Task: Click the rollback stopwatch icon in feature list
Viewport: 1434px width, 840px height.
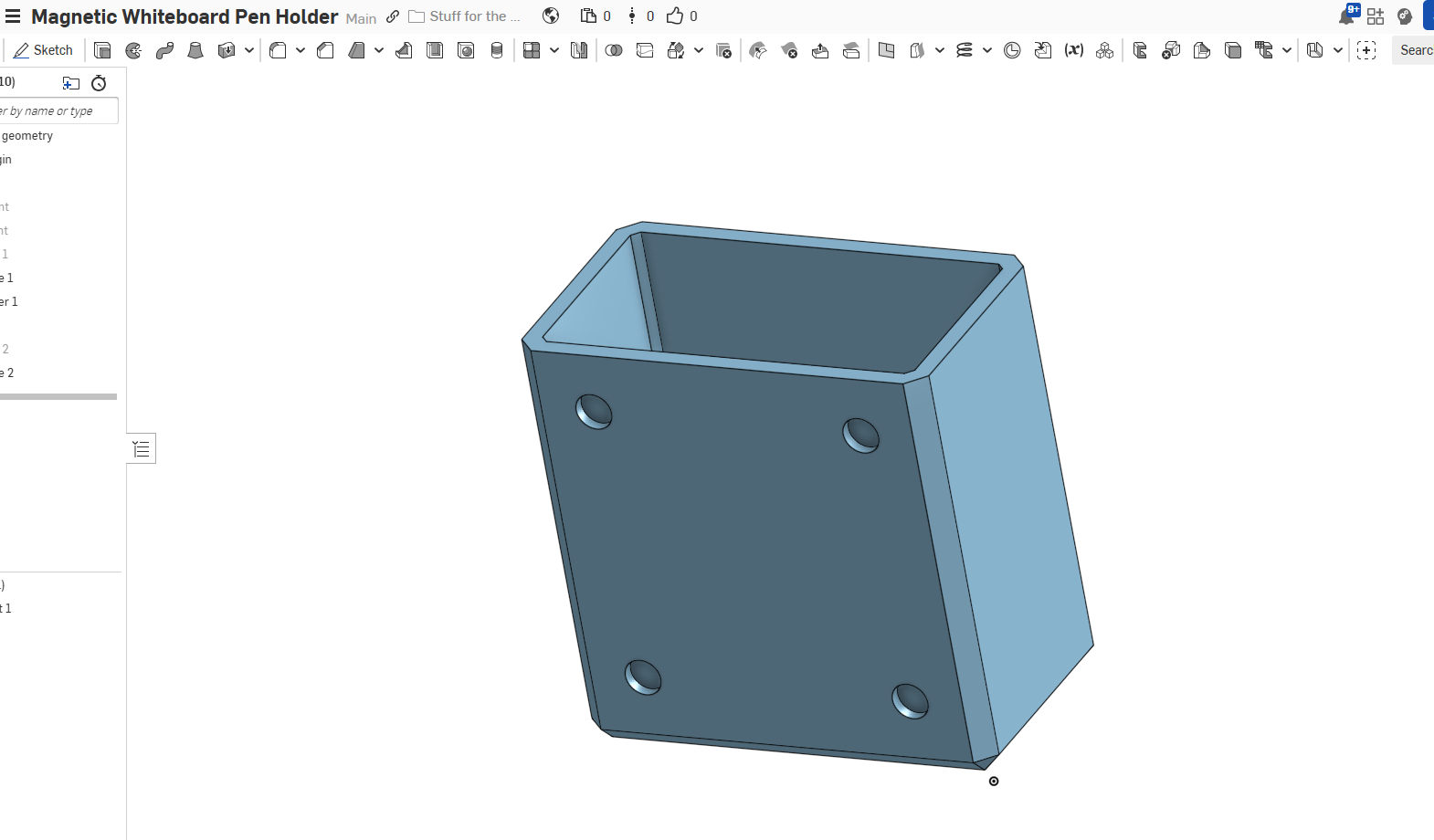Action: pyautogui.click(x=99, y=83)
